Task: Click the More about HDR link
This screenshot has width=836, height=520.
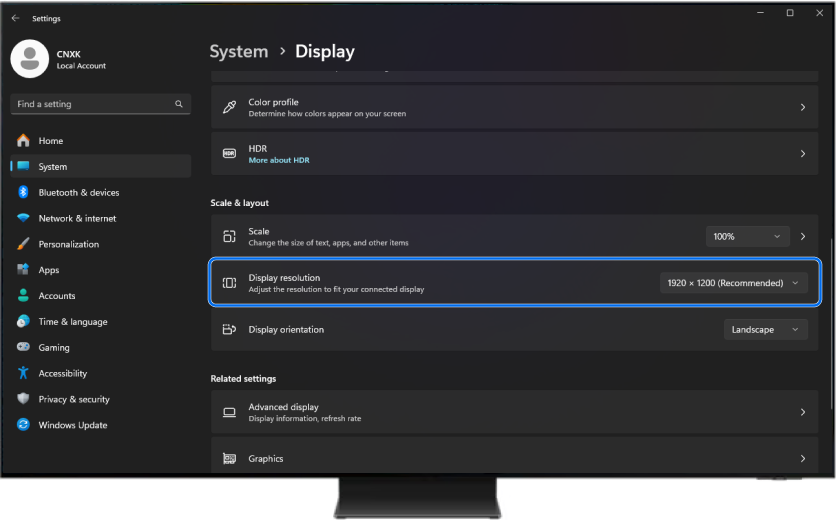Action: coord(279,160)
